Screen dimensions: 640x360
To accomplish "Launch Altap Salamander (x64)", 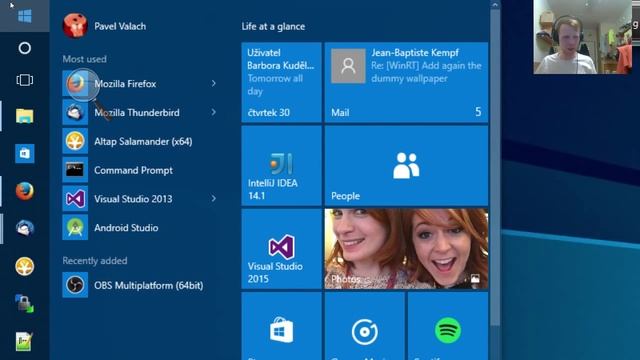I will [140, 141].
